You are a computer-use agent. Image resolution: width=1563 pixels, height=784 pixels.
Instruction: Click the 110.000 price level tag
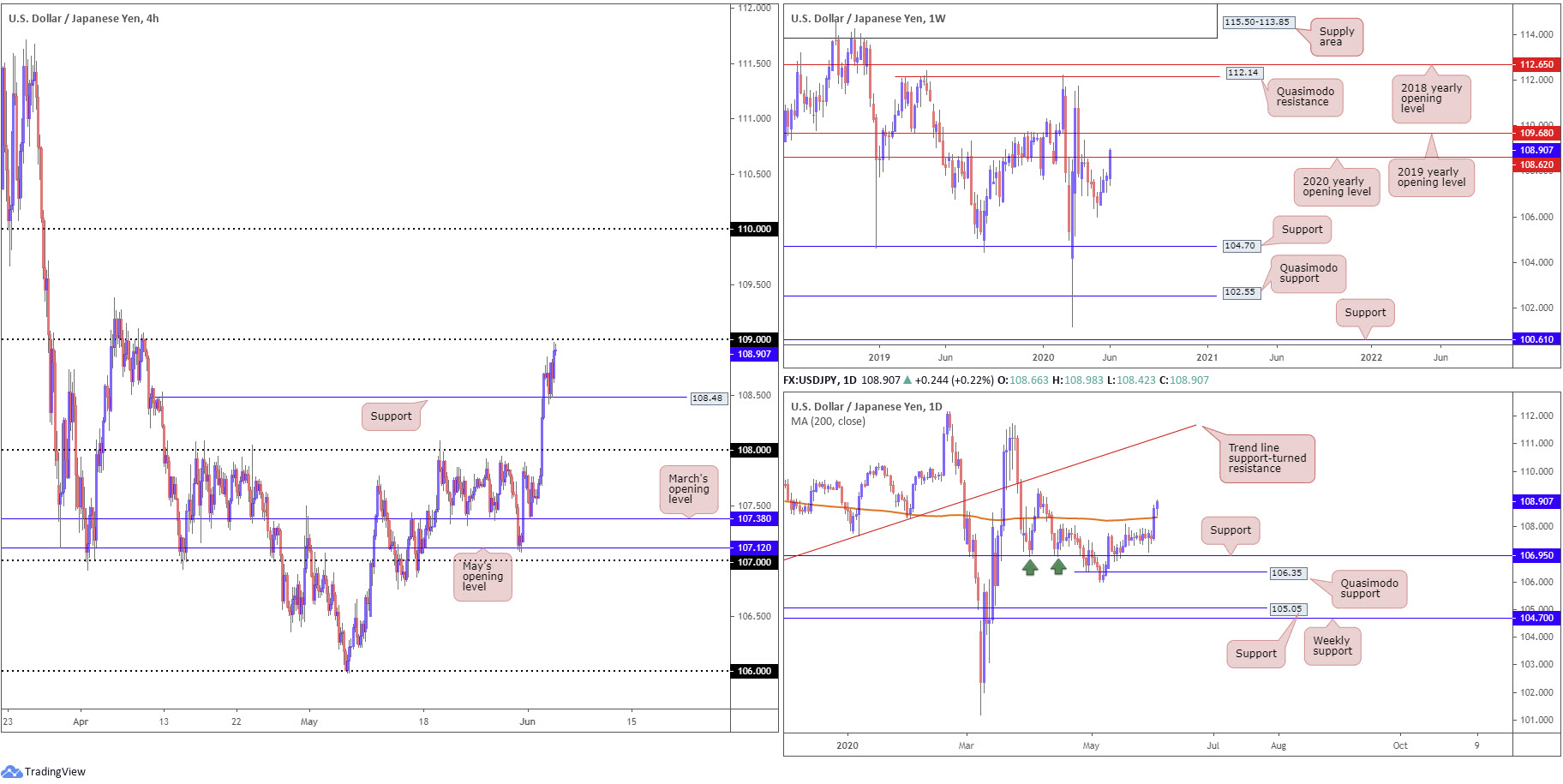pos(754,229)
